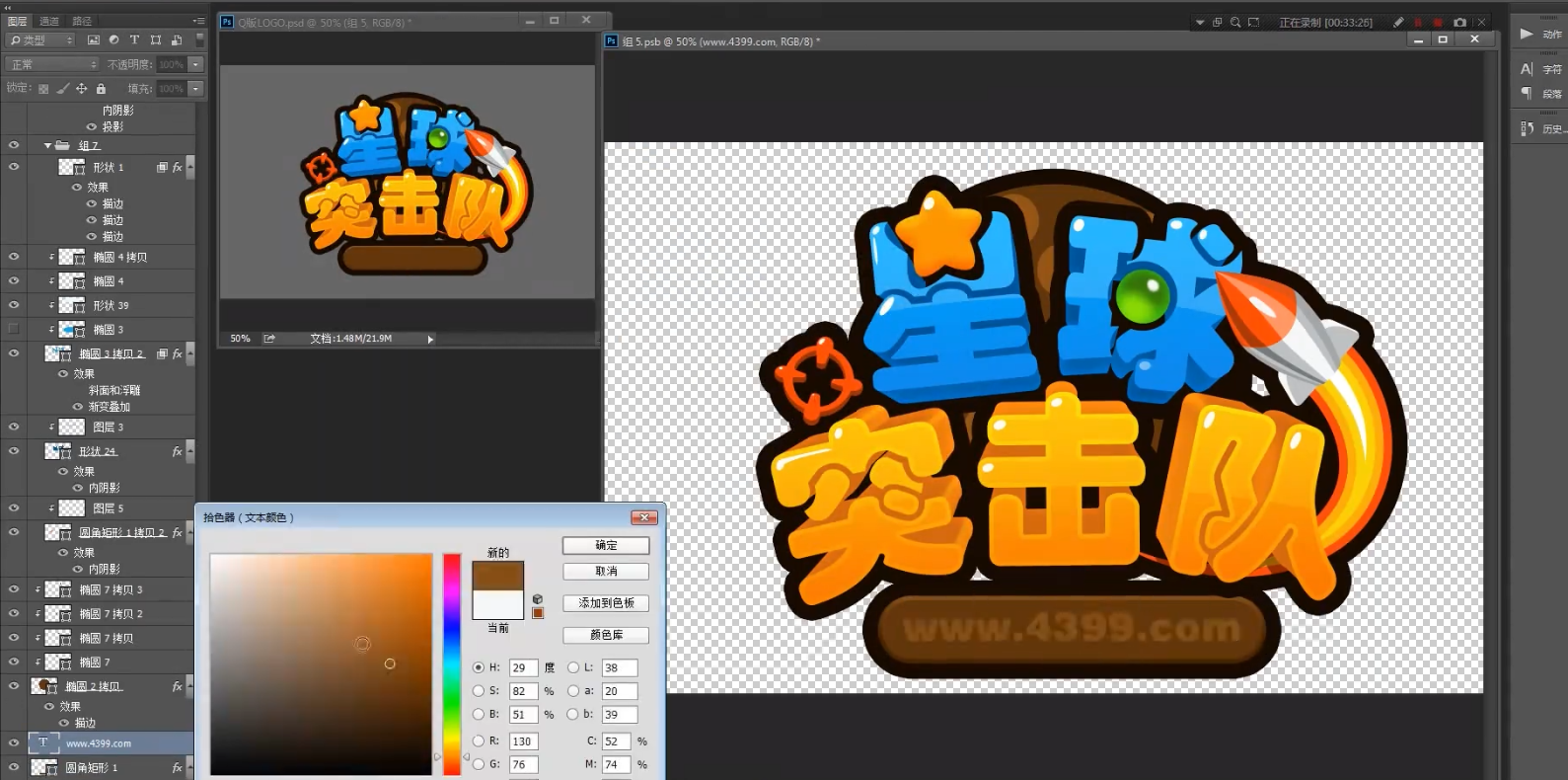Open the Actions (动作) panel icon
1568x780 pixels.
click(x=1527, y=35)
